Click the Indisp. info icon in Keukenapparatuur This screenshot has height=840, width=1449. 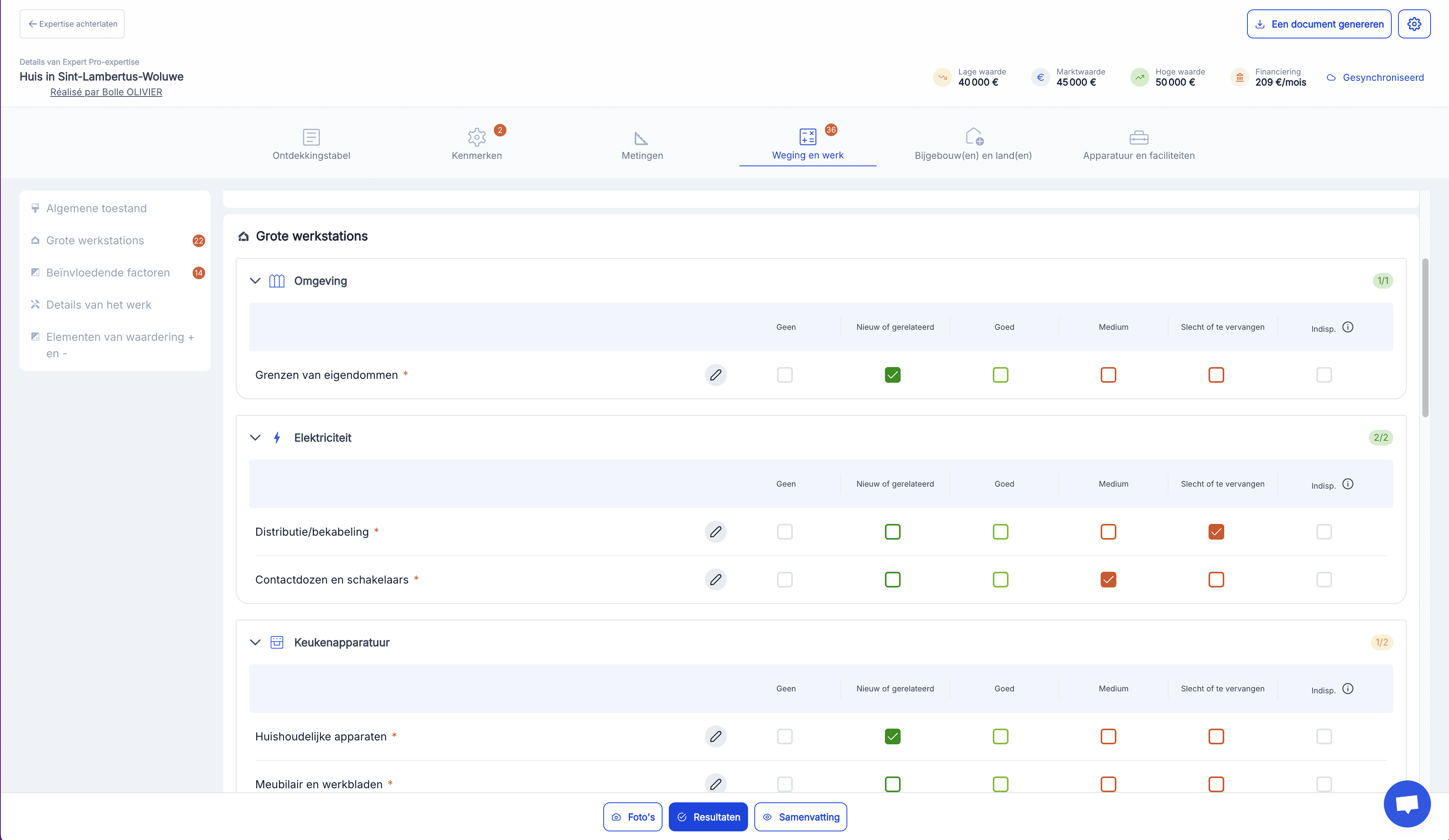[x=1348, y=689]
